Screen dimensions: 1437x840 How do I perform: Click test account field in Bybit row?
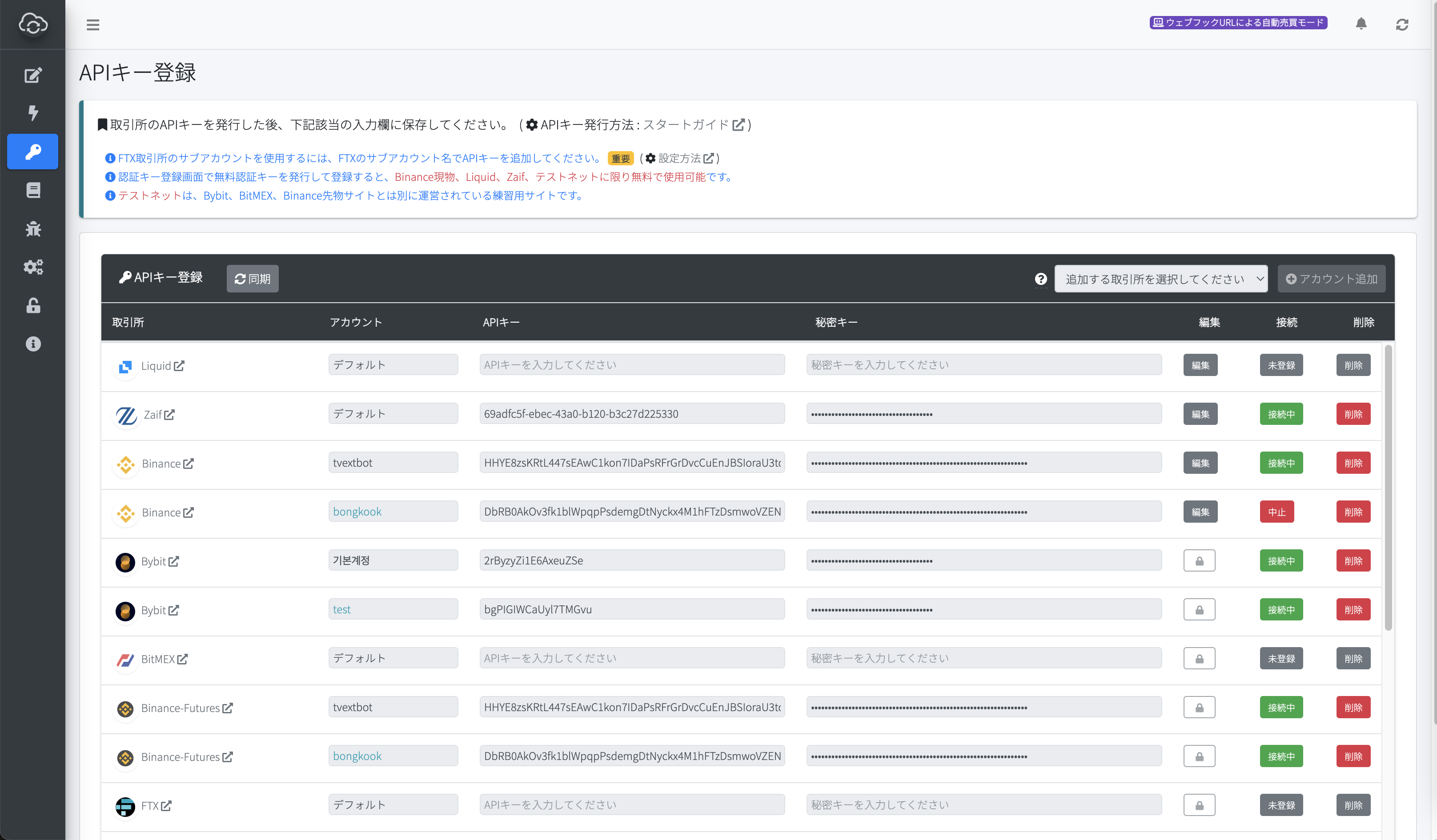tap(393, 609)
